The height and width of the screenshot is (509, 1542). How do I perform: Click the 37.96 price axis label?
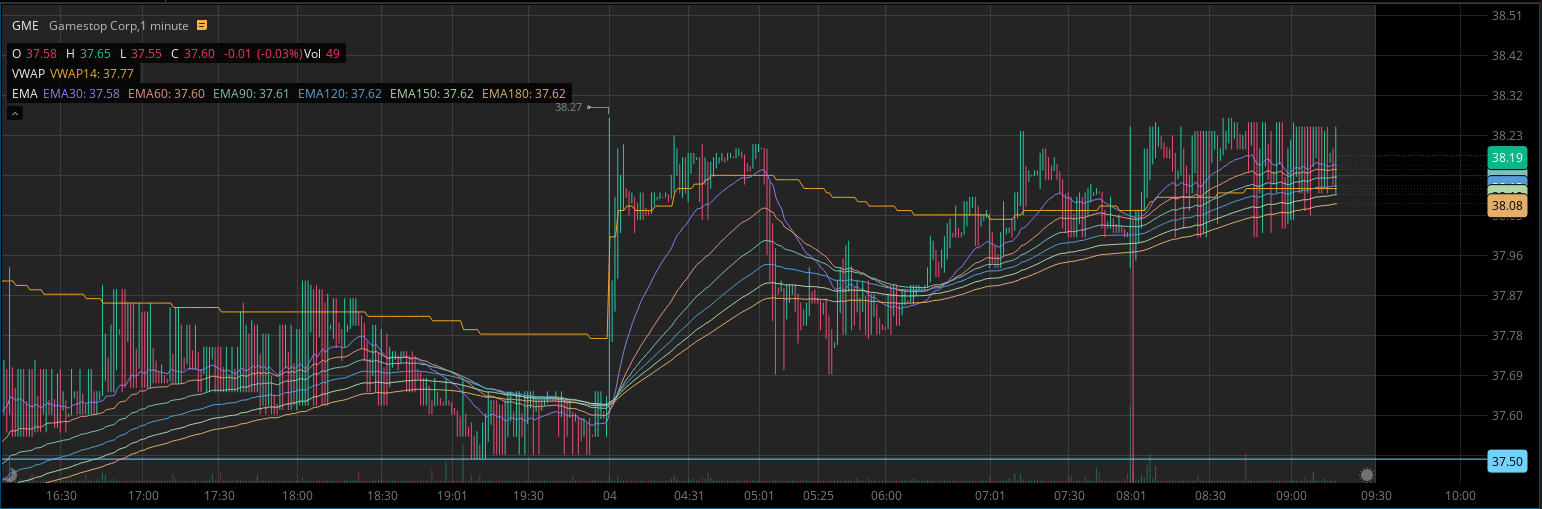(x=1506, y=256)
